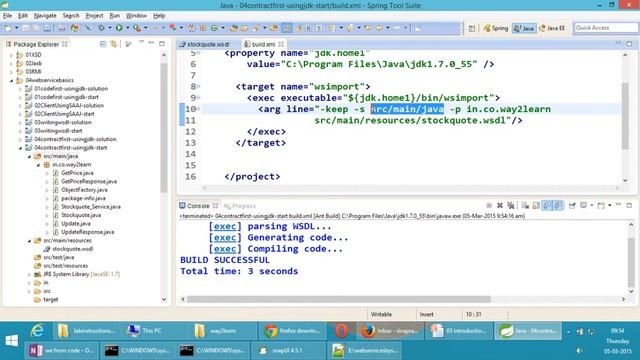Open Opera browser from taskbar
The height and width of the screenshot is (360, 640).
tap(341, 331)
